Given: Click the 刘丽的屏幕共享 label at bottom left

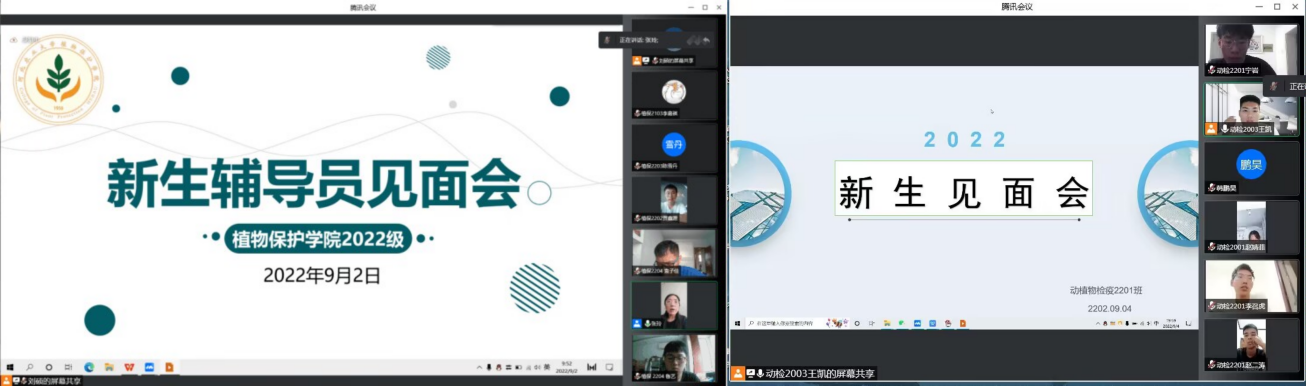Looking at the screenshot, I should (x=54, y=381).
